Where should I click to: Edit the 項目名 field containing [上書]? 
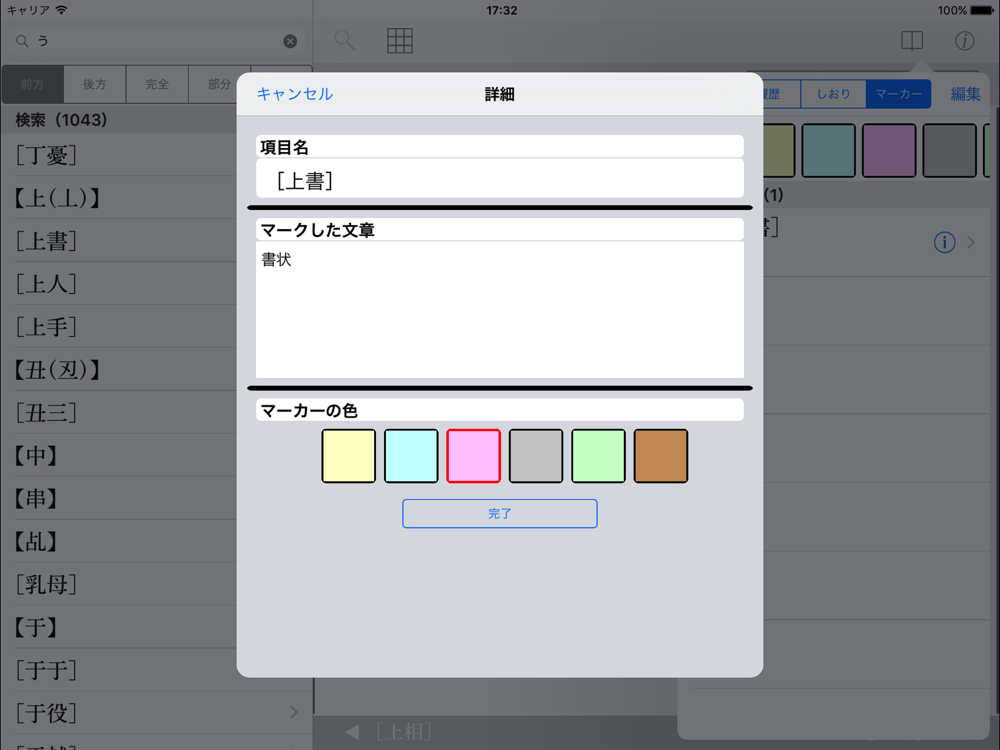(499, 181)
